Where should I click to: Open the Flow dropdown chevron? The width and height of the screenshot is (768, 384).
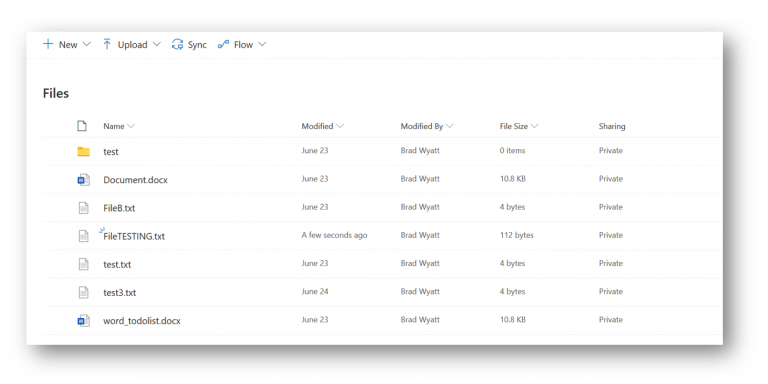click(x=262, y=45)
